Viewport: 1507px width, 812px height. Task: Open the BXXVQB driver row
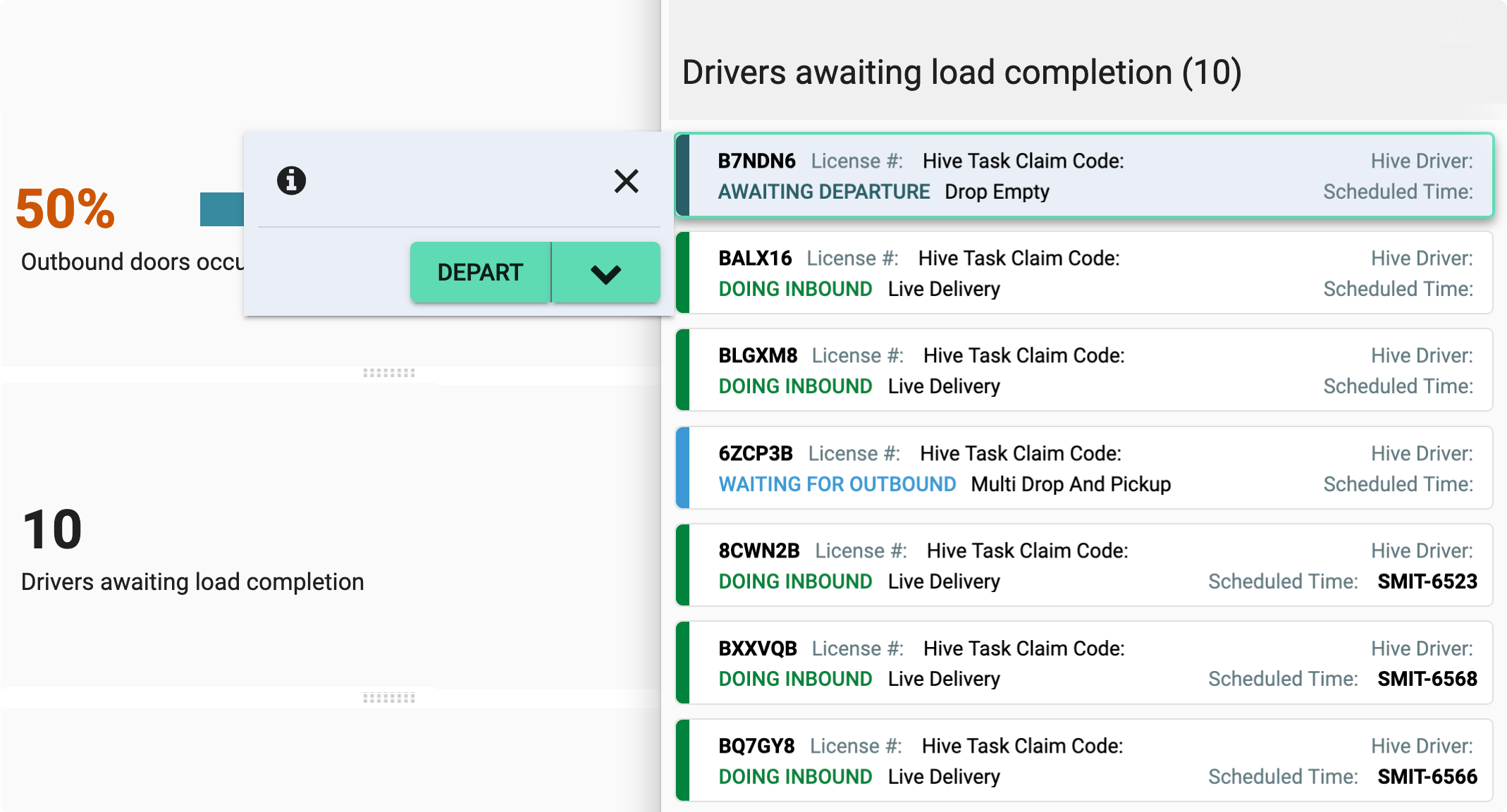1084,663
